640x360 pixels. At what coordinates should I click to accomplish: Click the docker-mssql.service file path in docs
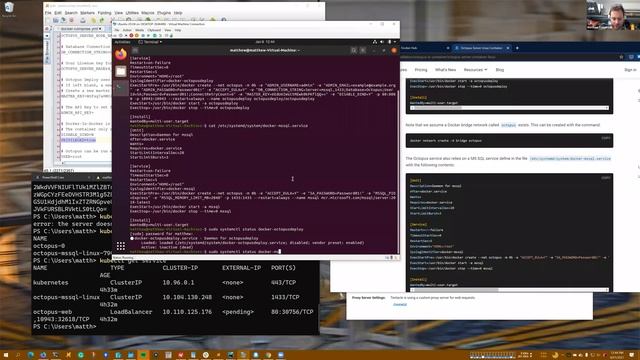[570, 158]
